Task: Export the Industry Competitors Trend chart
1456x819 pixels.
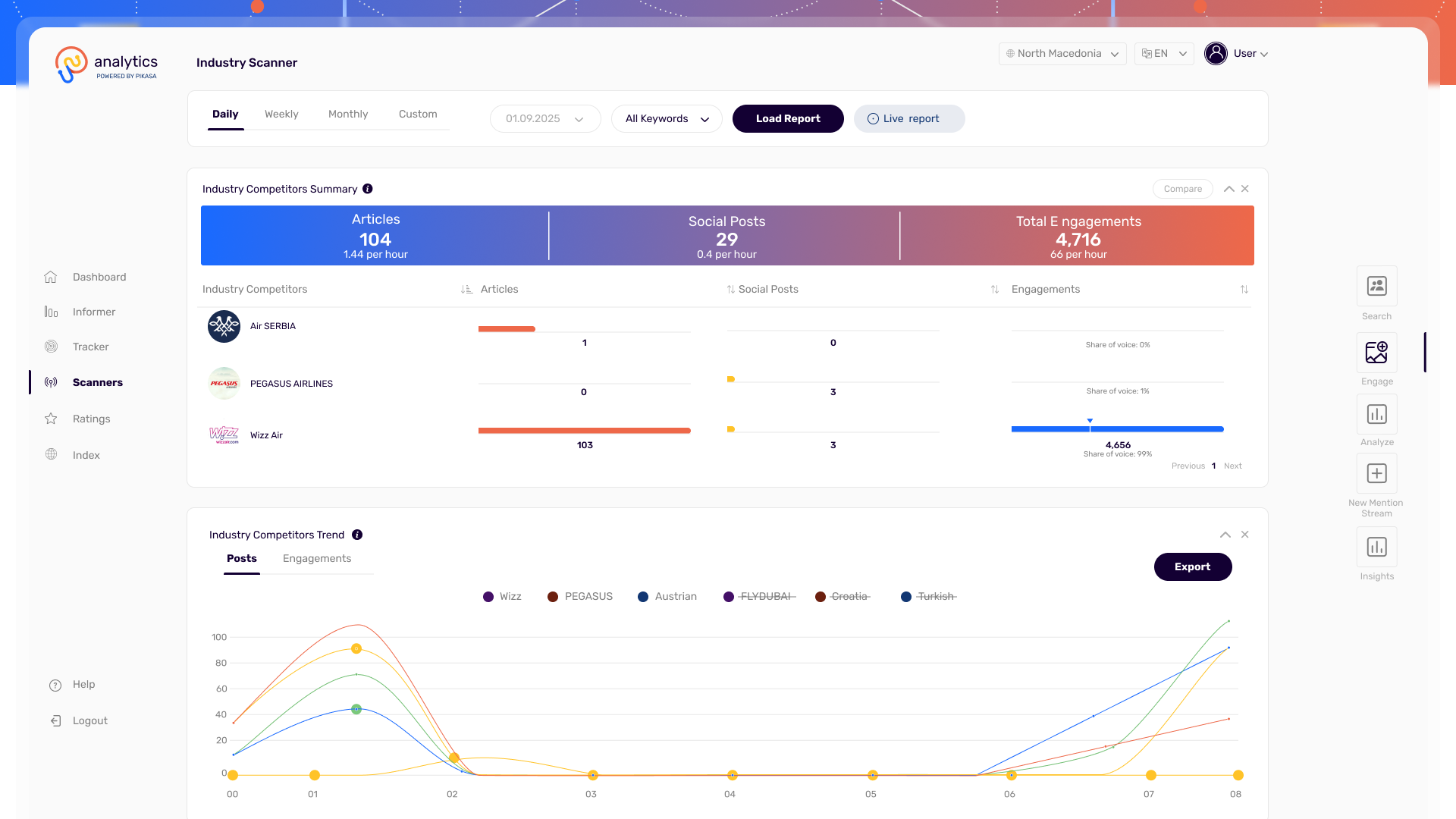Action: (1193, 566)
